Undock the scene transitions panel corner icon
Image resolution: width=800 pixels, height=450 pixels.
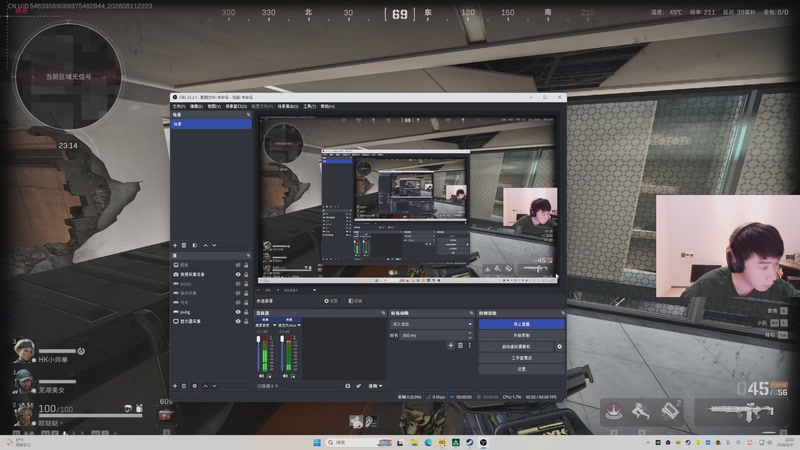(x=471, y=313)
